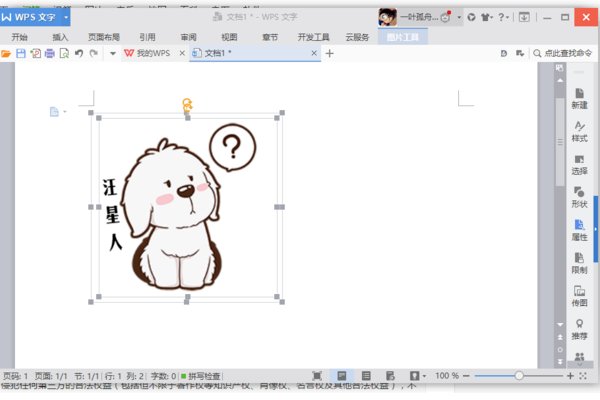Toggle the page layout view button
600x400 pixels.
click(x=342, y=375)
